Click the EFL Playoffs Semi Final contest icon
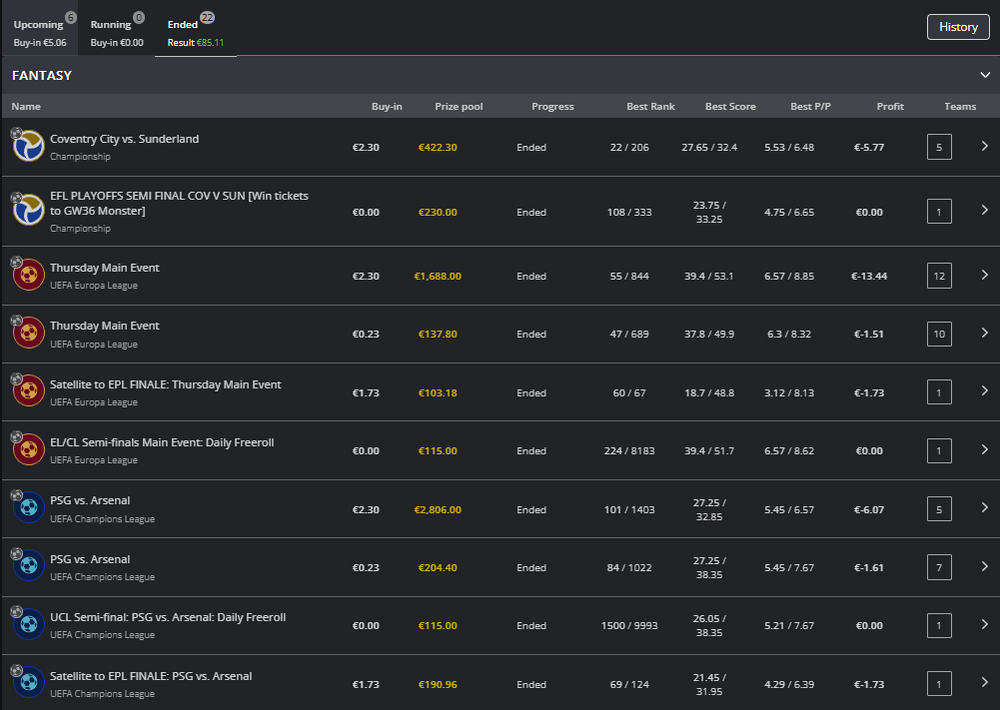 29,210
